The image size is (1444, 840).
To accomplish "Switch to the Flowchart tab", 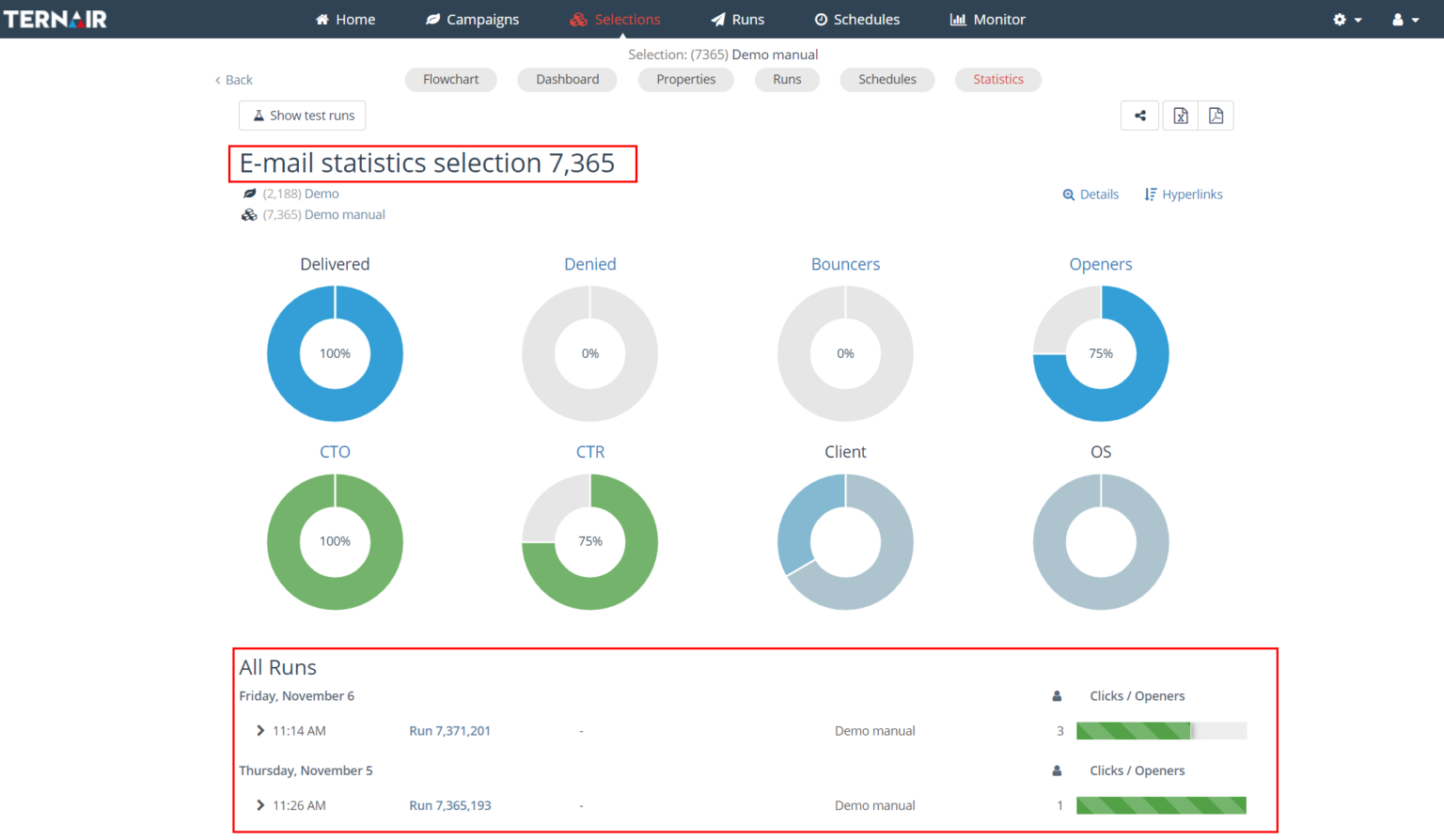I will pos(450,80).
